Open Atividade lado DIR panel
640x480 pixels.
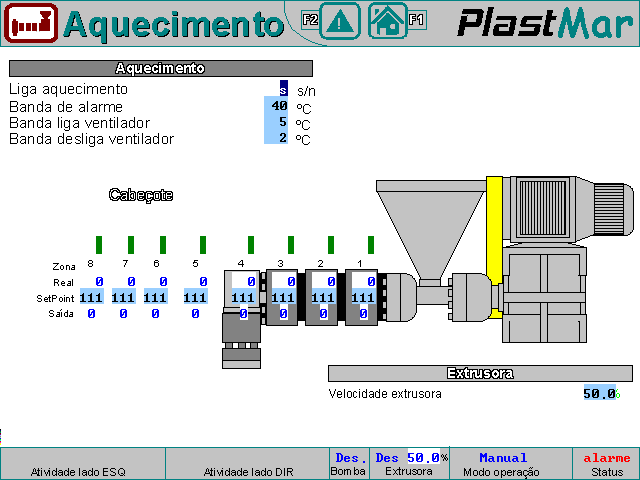click(x=247, y=464)
